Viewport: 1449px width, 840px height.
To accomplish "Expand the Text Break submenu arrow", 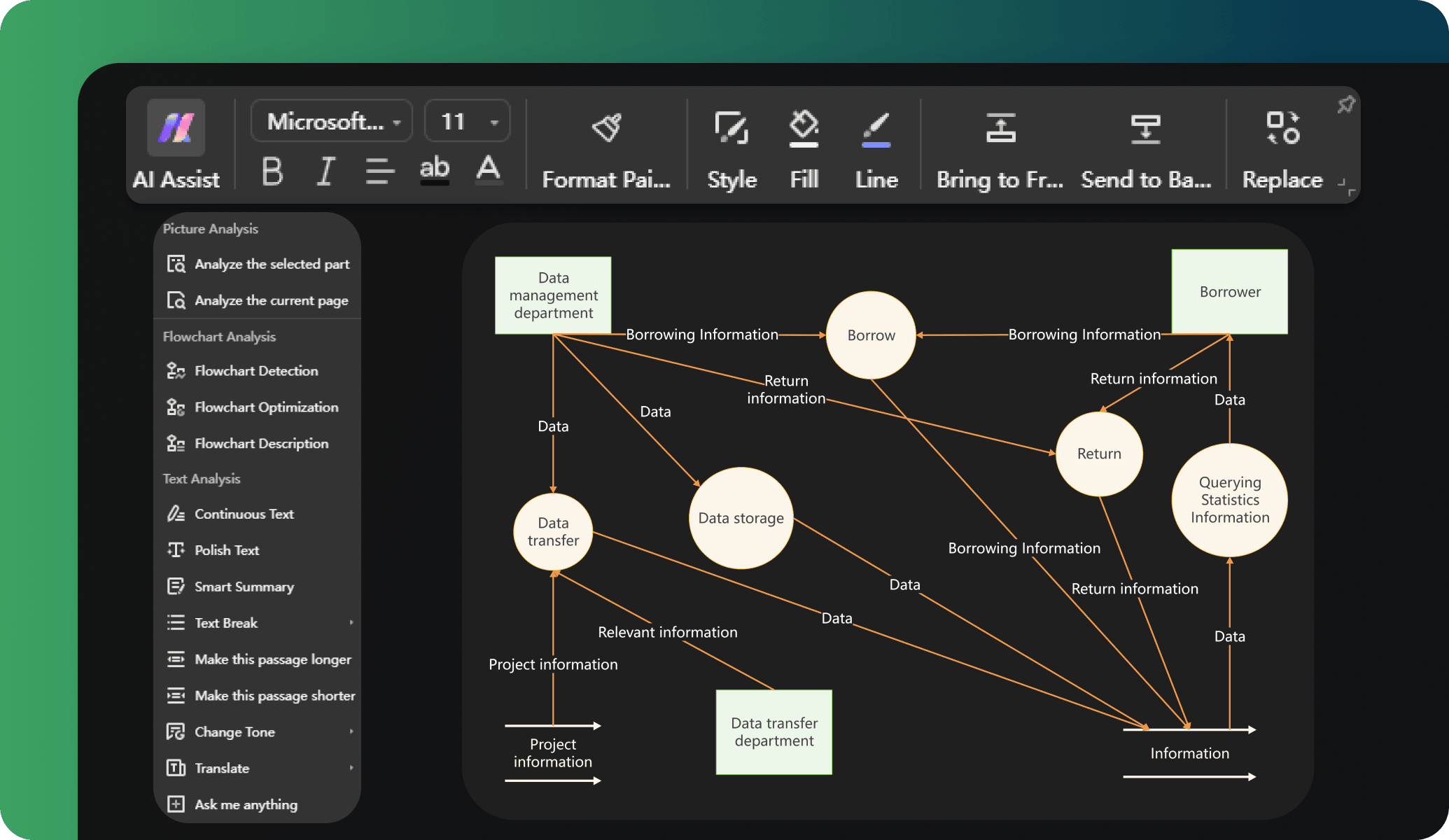I will (x=351, y=622).
